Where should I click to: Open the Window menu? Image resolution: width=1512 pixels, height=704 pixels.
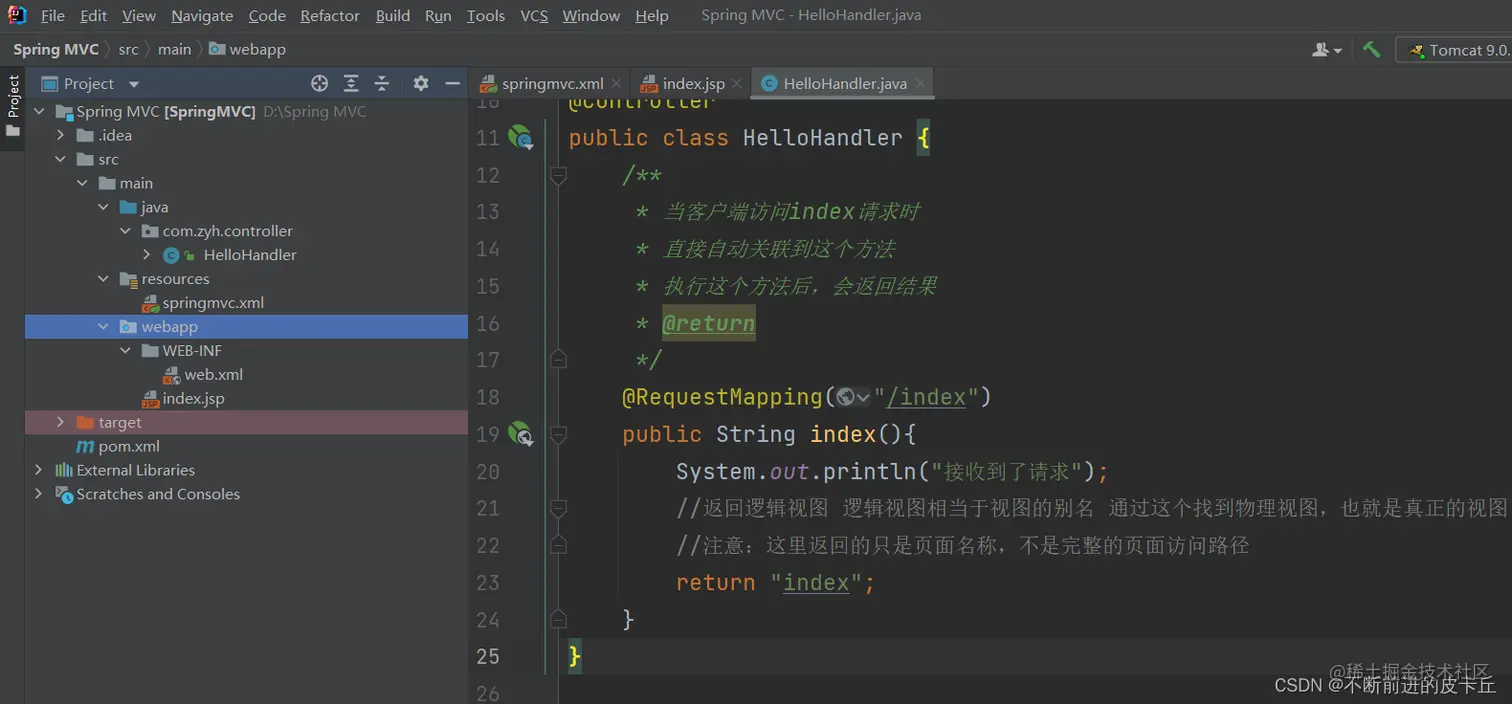(591, 16)
